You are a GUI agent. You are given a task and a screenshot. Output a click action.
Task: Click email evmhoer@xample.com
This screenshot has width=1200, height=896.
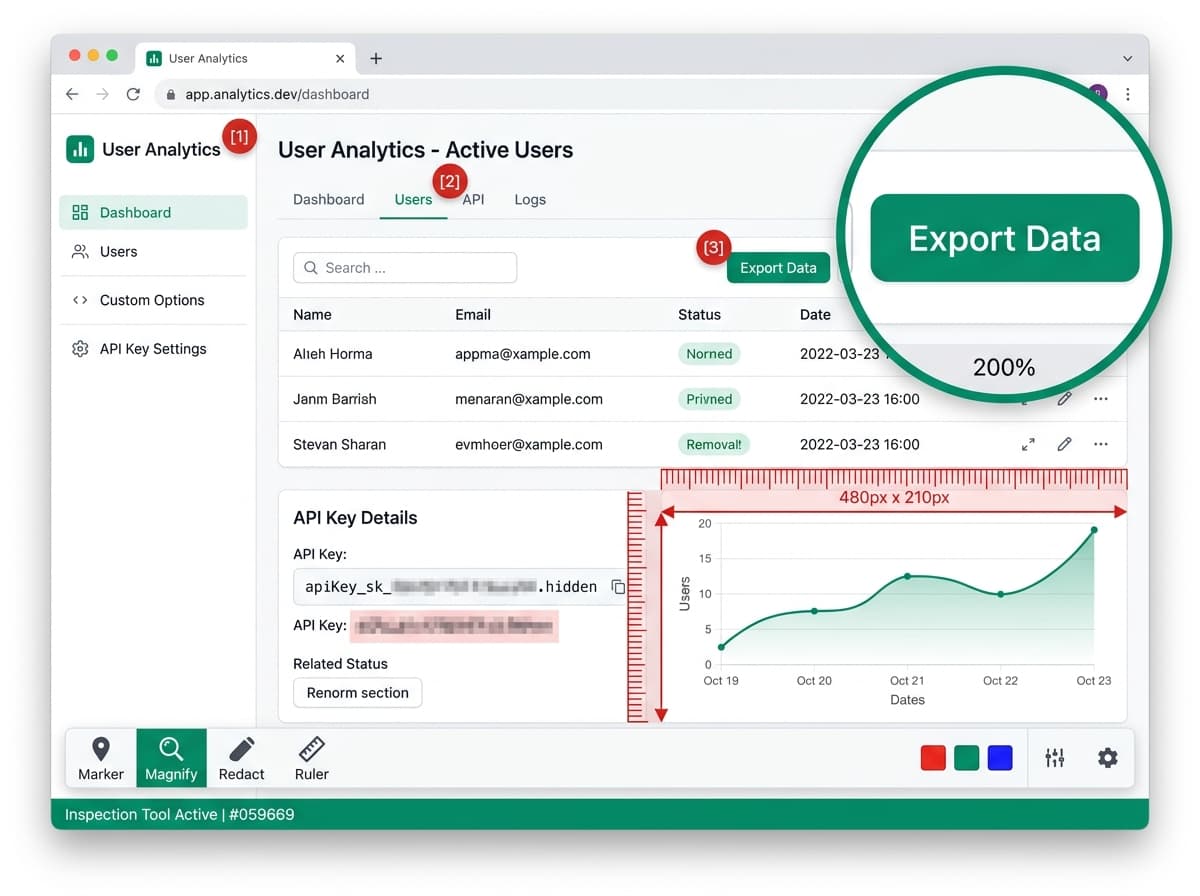click(x=529, y=444)
